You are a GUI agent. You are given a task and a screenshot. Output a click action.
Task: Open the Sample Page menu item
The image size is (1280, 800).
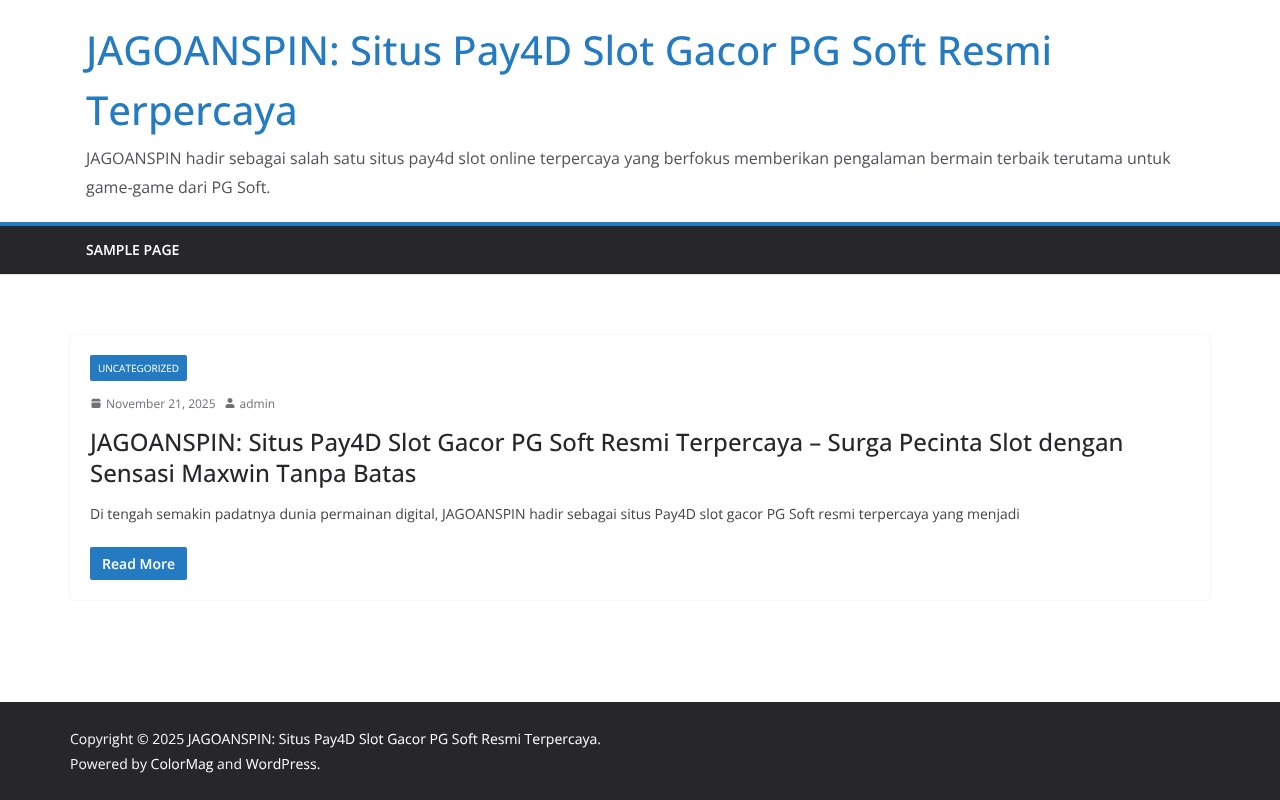[132, 250]
